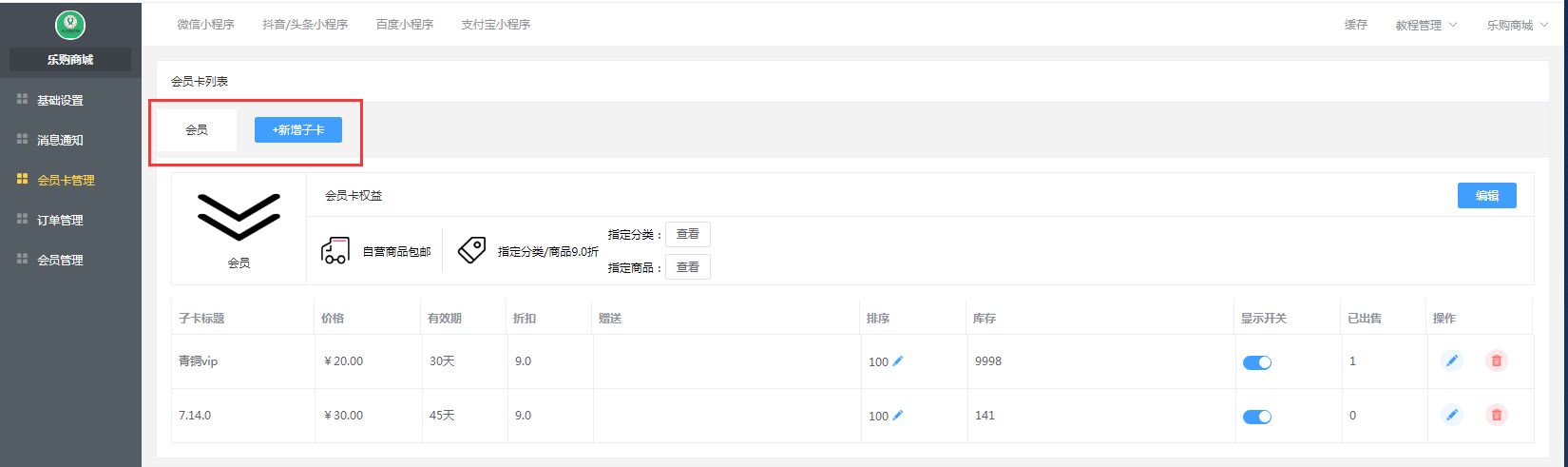This screenshot has width=1568, height=467.
Task: Click the 缓存 link
Action: (1356, 25)
